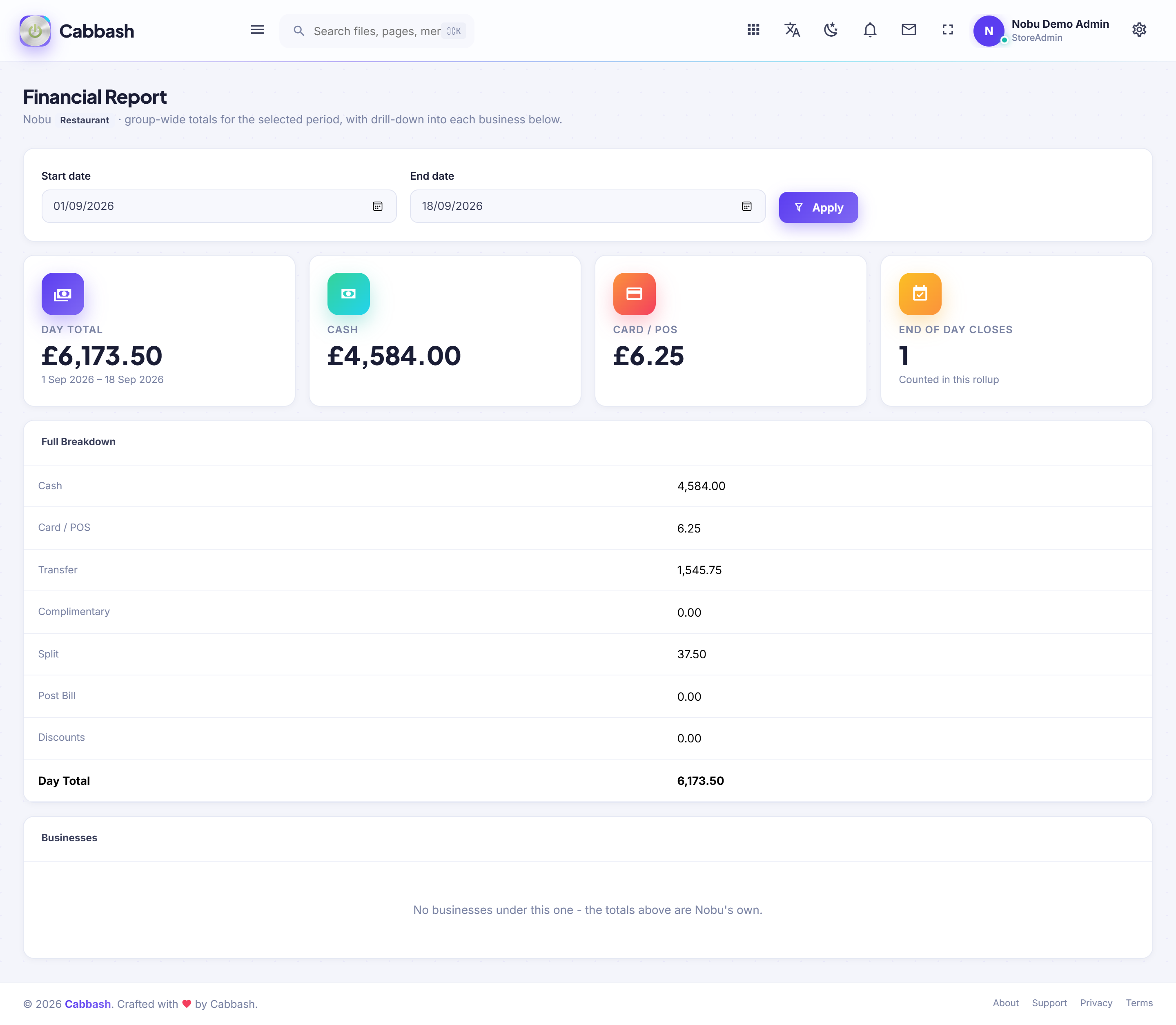The image size is (1176, 1025).
Task: Click the Day Total purple icon
Action: click(63, 294)
